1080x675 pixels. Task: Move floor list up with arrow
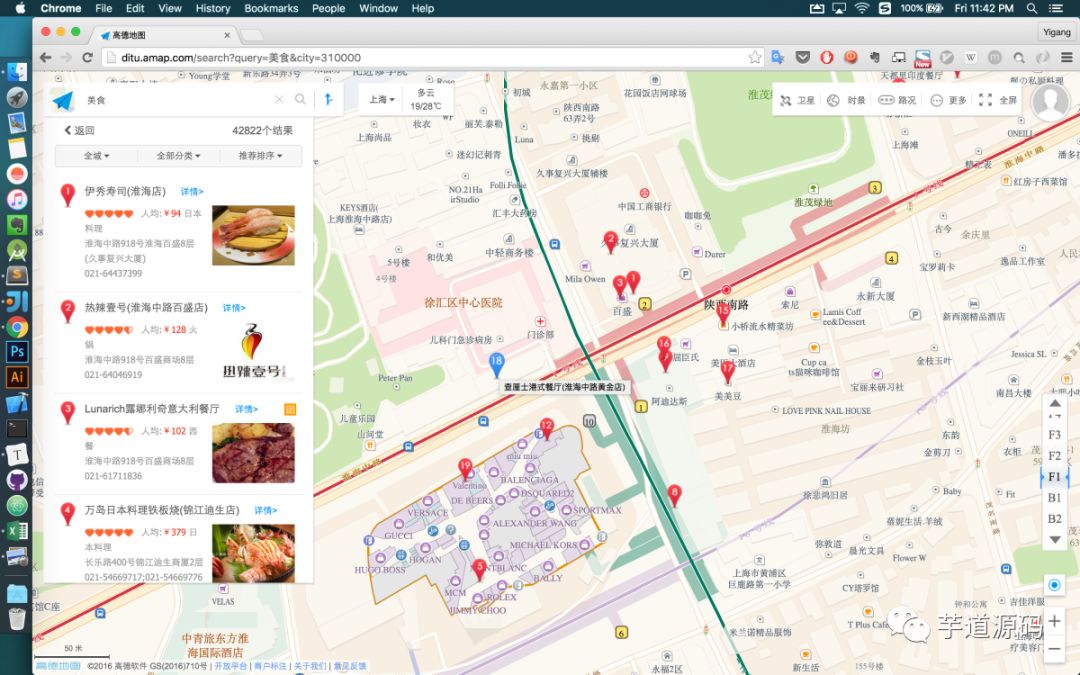(x=1055, y=404)
